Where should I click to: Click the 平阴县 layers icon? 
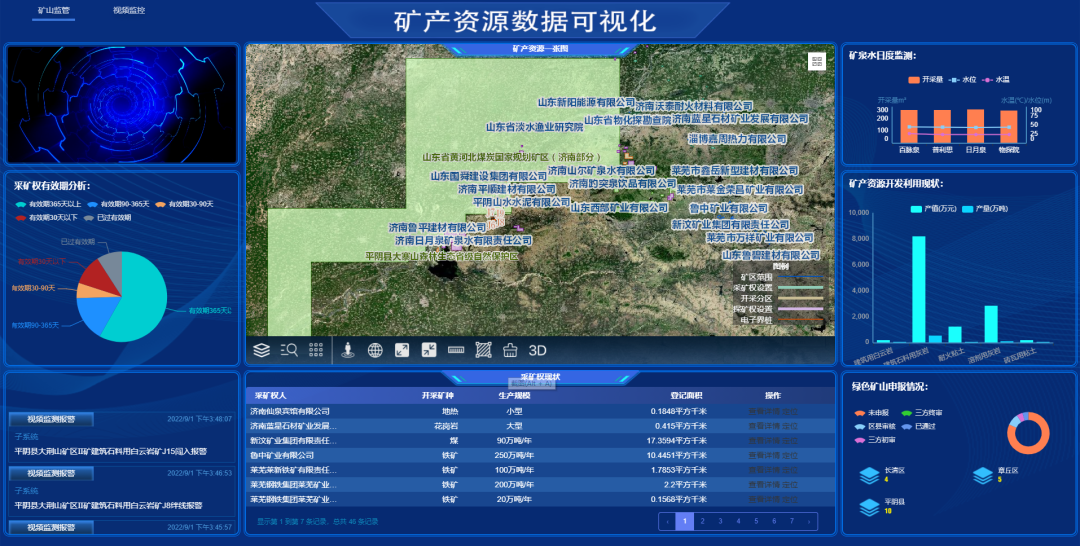click(x=869, y=507)
